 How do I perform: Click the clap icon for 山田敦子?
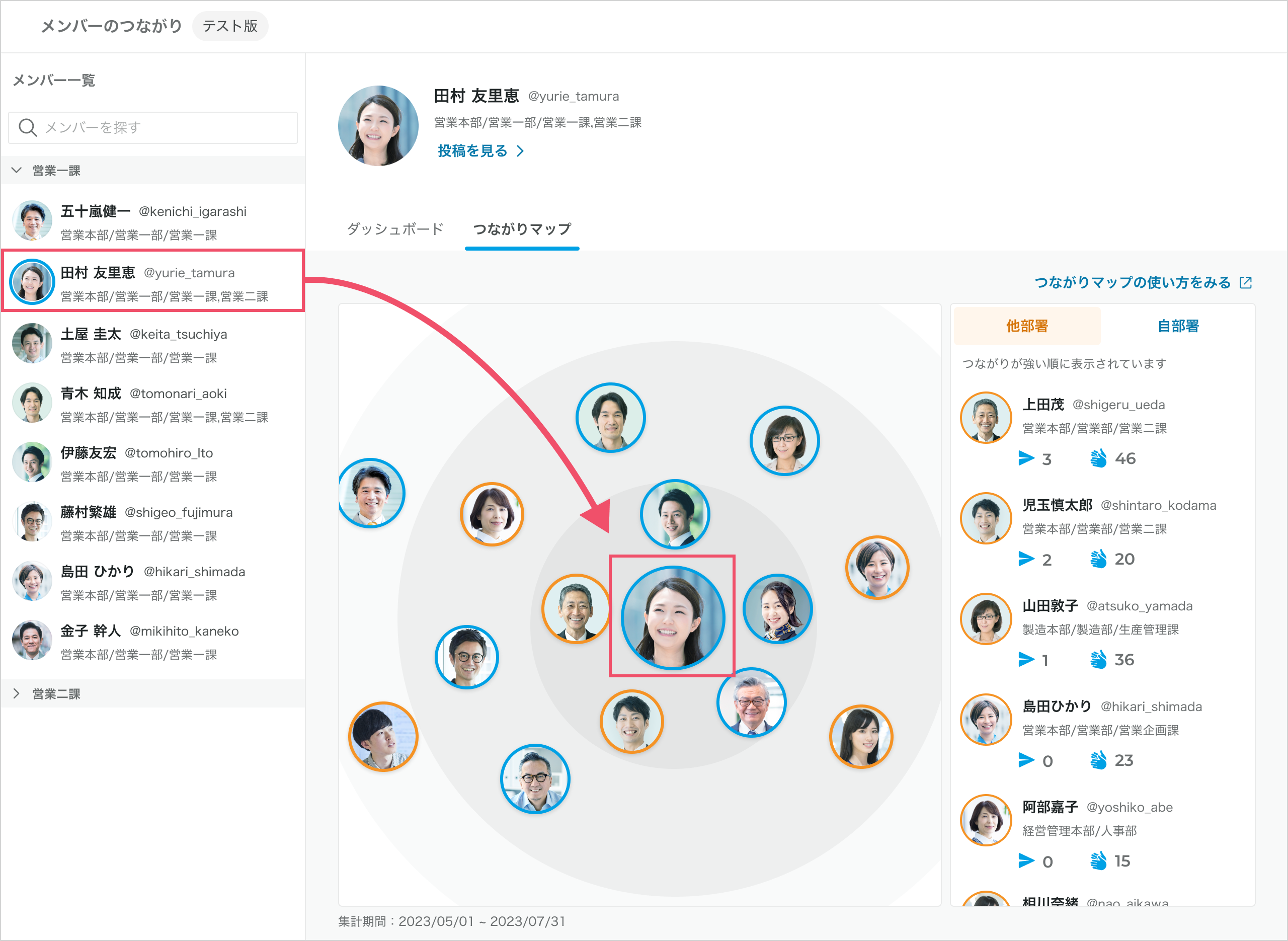(x=1098, y=660)
